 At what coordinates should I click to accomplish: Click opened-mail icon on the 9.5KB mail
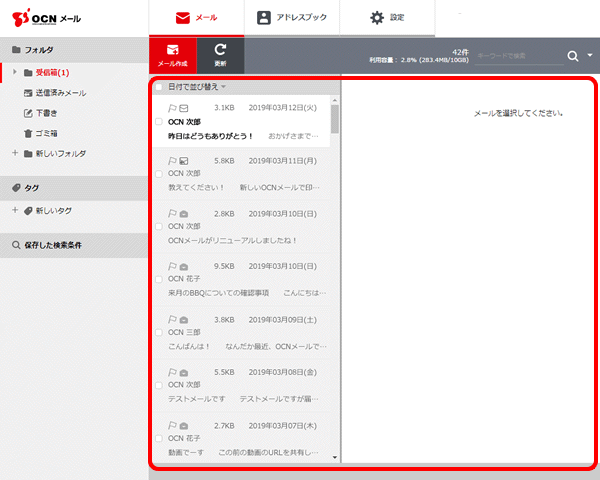point(184,267)
